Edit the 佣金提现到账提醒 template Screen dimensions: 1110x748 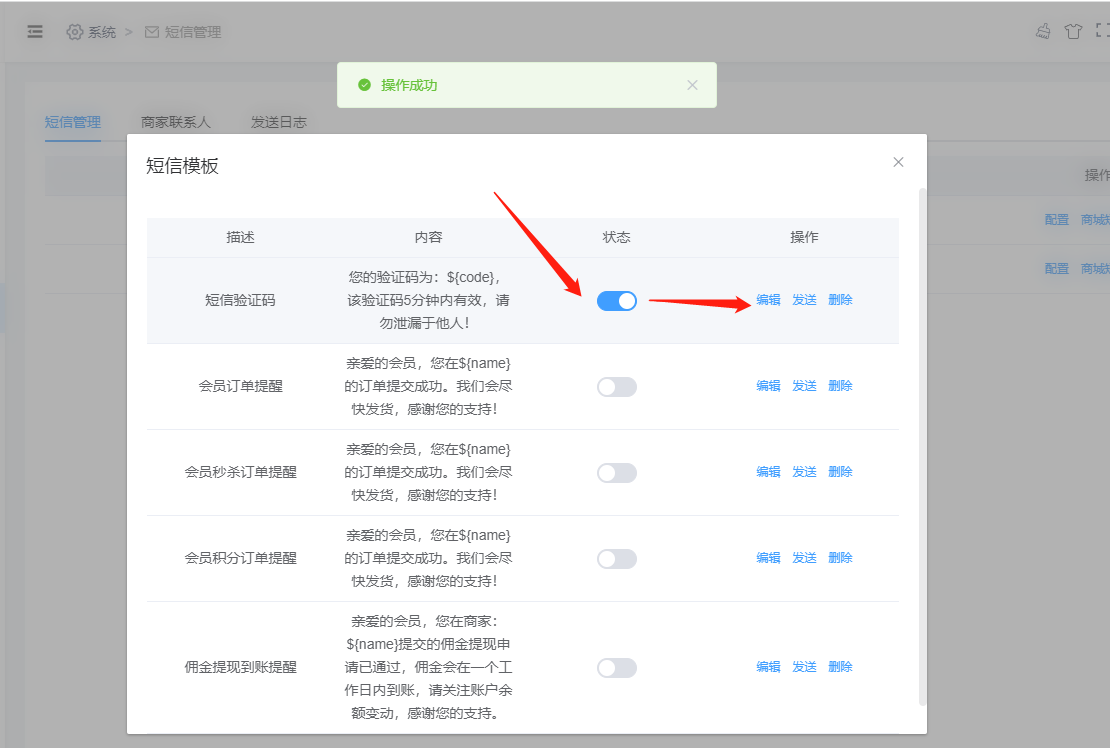(768, 667)
